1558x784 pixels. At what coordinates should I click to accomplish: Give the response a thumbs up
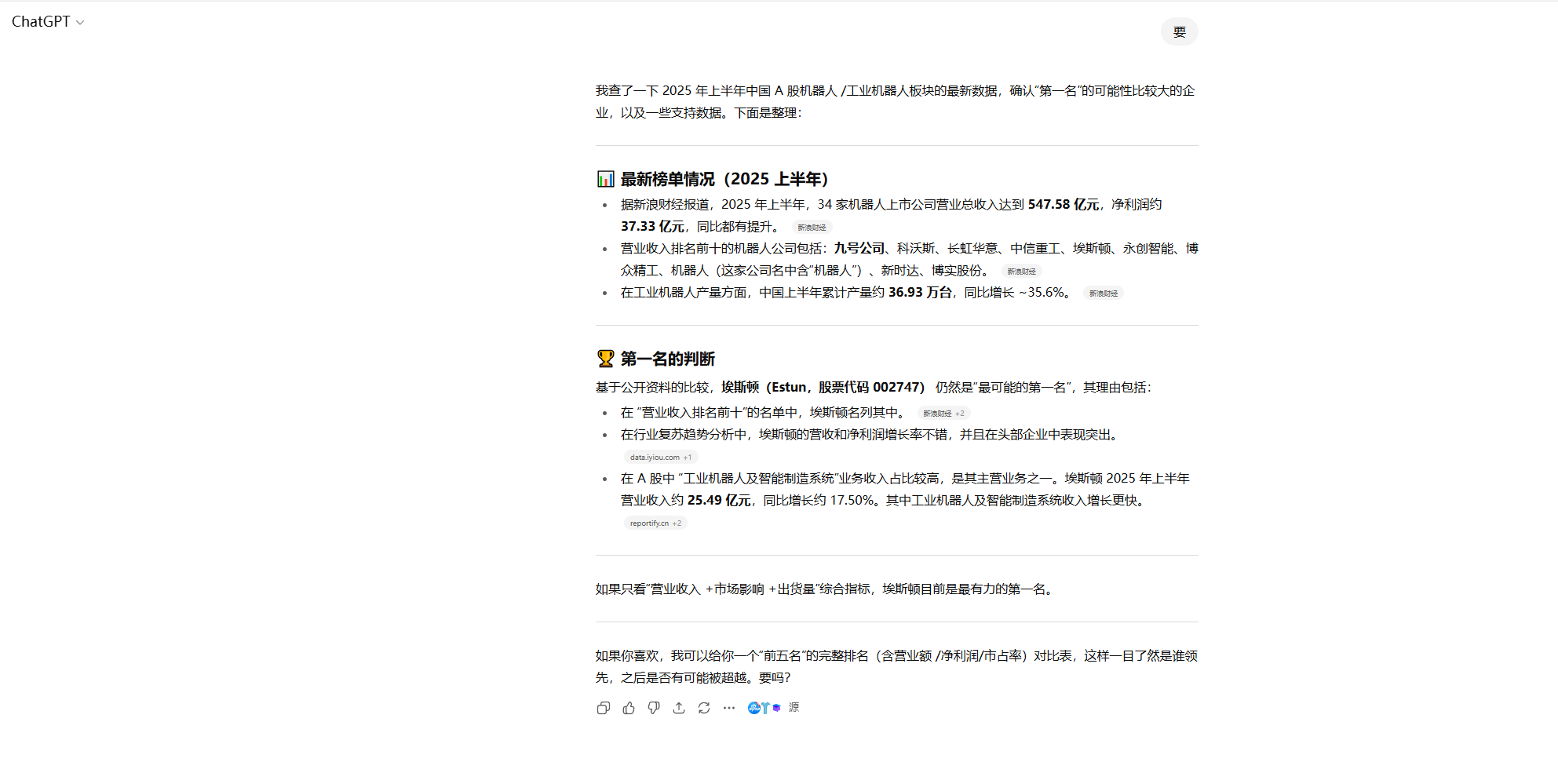coord(629,708)
